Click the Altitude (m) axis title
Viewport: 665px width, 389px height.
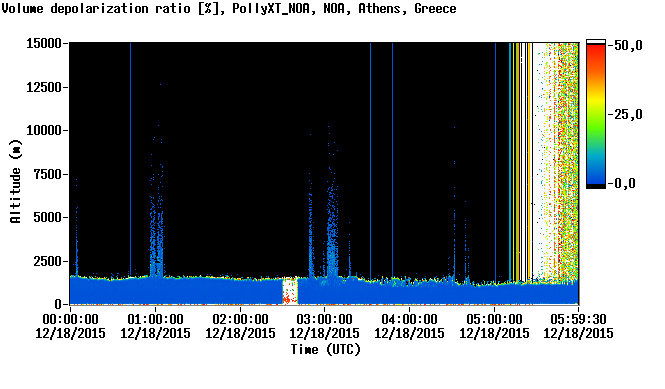click(x=16, y=181)
